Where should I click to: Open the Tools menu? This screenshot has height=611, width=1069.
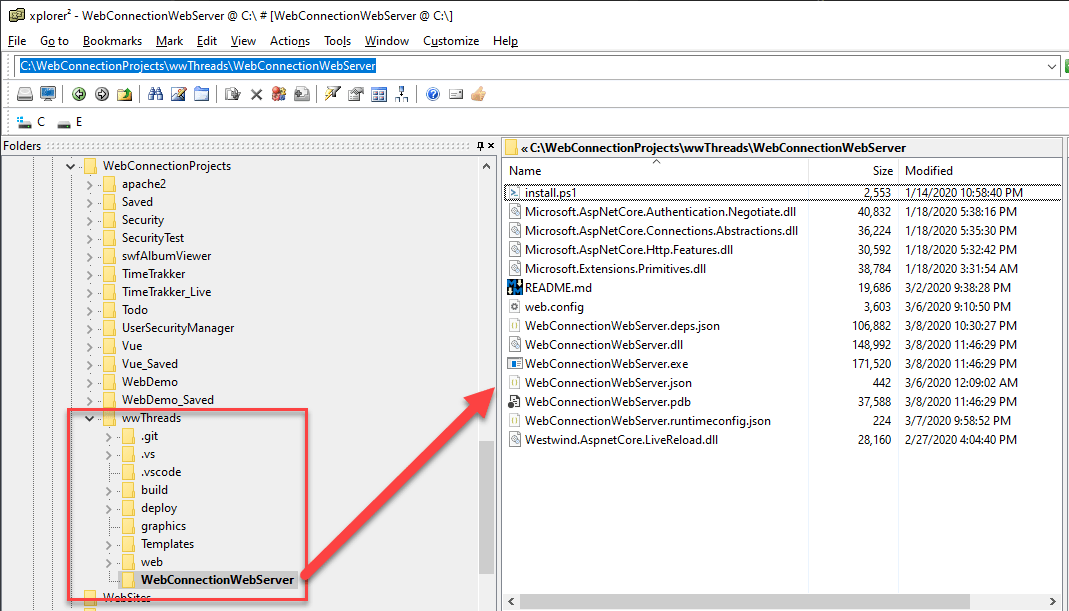click(x=337, y=41)
